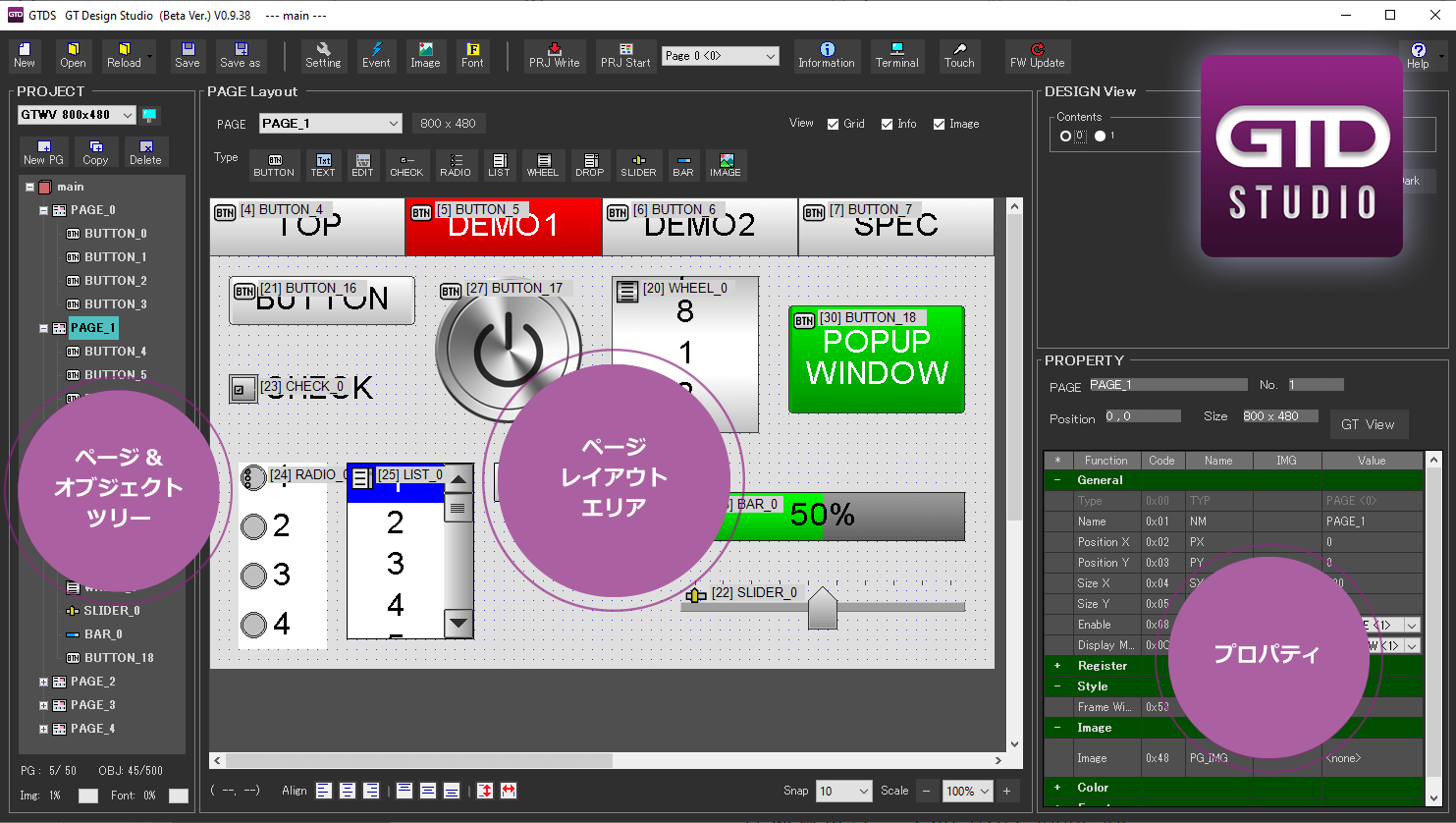Open the Page 0 <0> toolbar dropdown
Image resolution: width=1456 pixels, height=823 pixels.
721,56
